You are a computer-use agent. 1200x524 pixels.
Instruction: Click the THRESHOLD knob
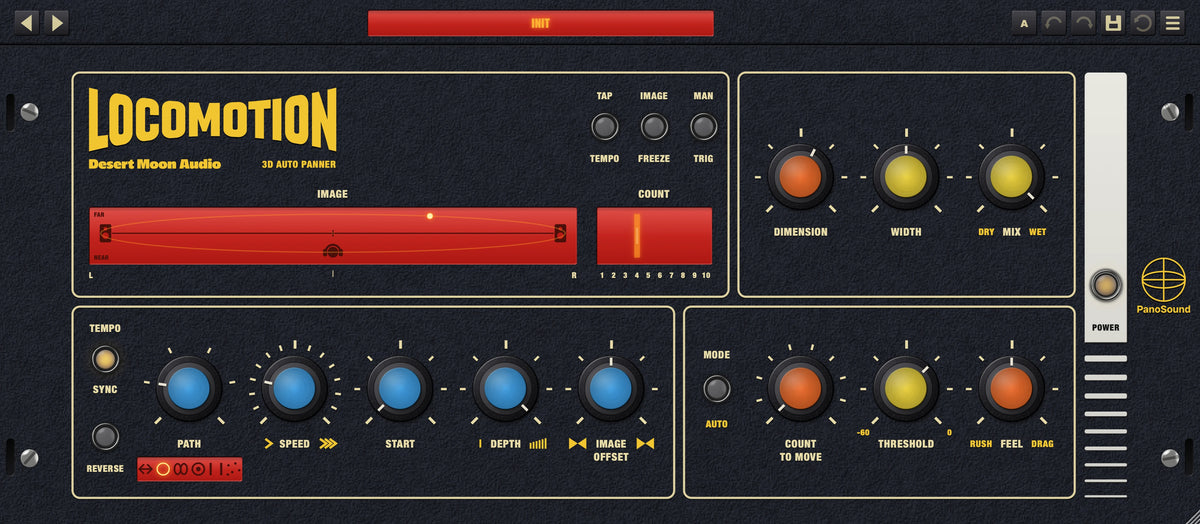click(906, 388)
